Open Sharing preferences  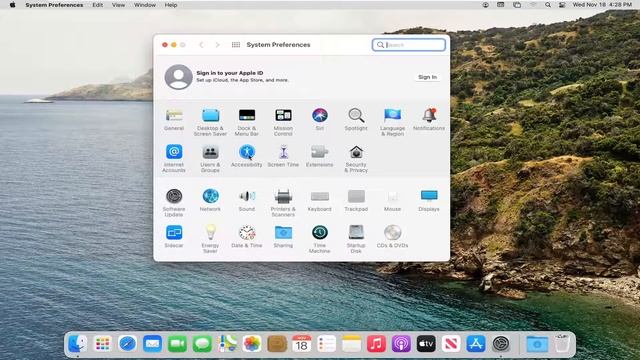coord(283,236)
